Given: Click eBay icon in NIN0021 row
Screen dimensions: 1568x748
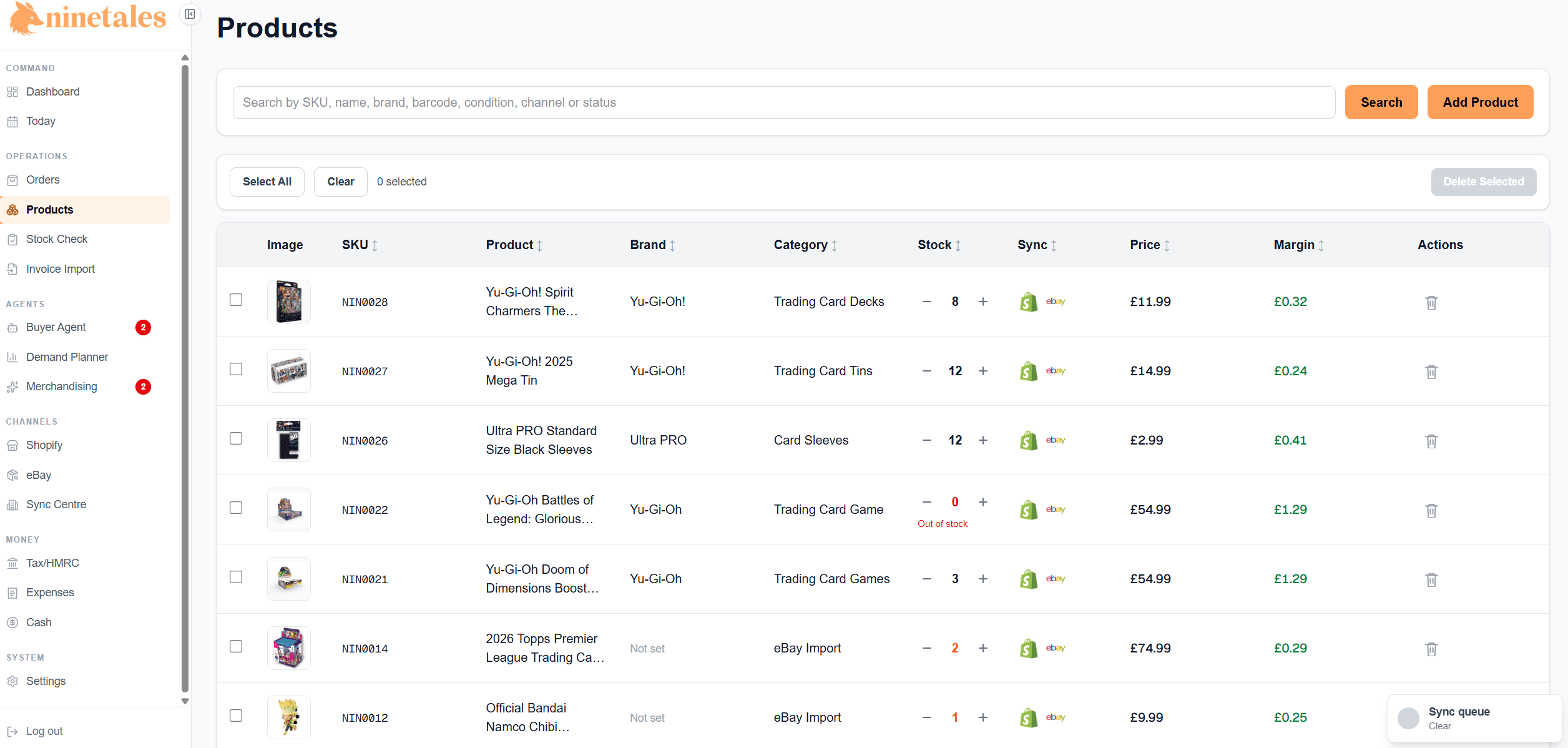Looking at the screenshot, I should 1056,579.
